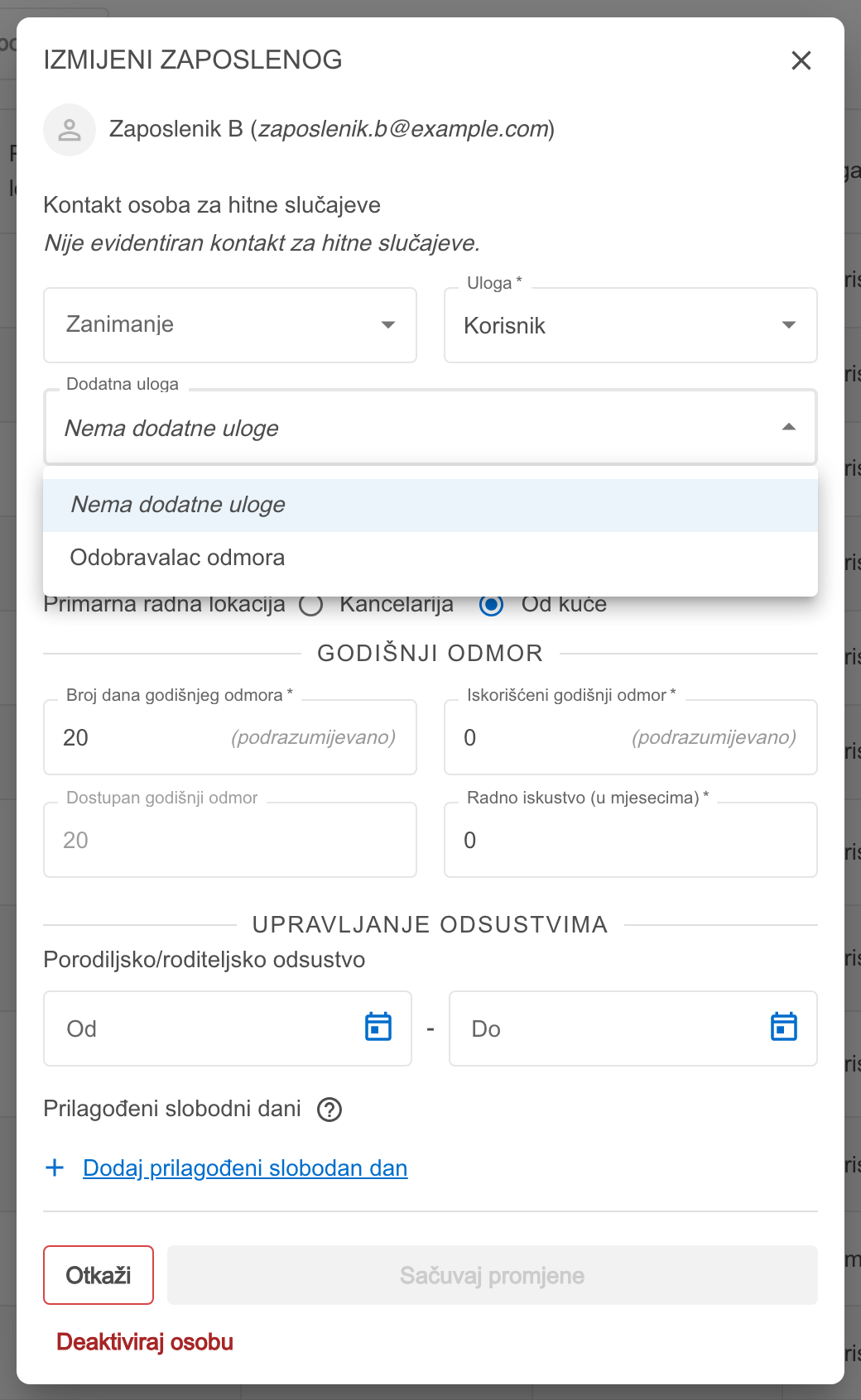This screenshot has width=861, height=1400.
Task: Click the 'UPRAVLJANJE ODSUSTVIMA' section heading
Action: (430, 925)
